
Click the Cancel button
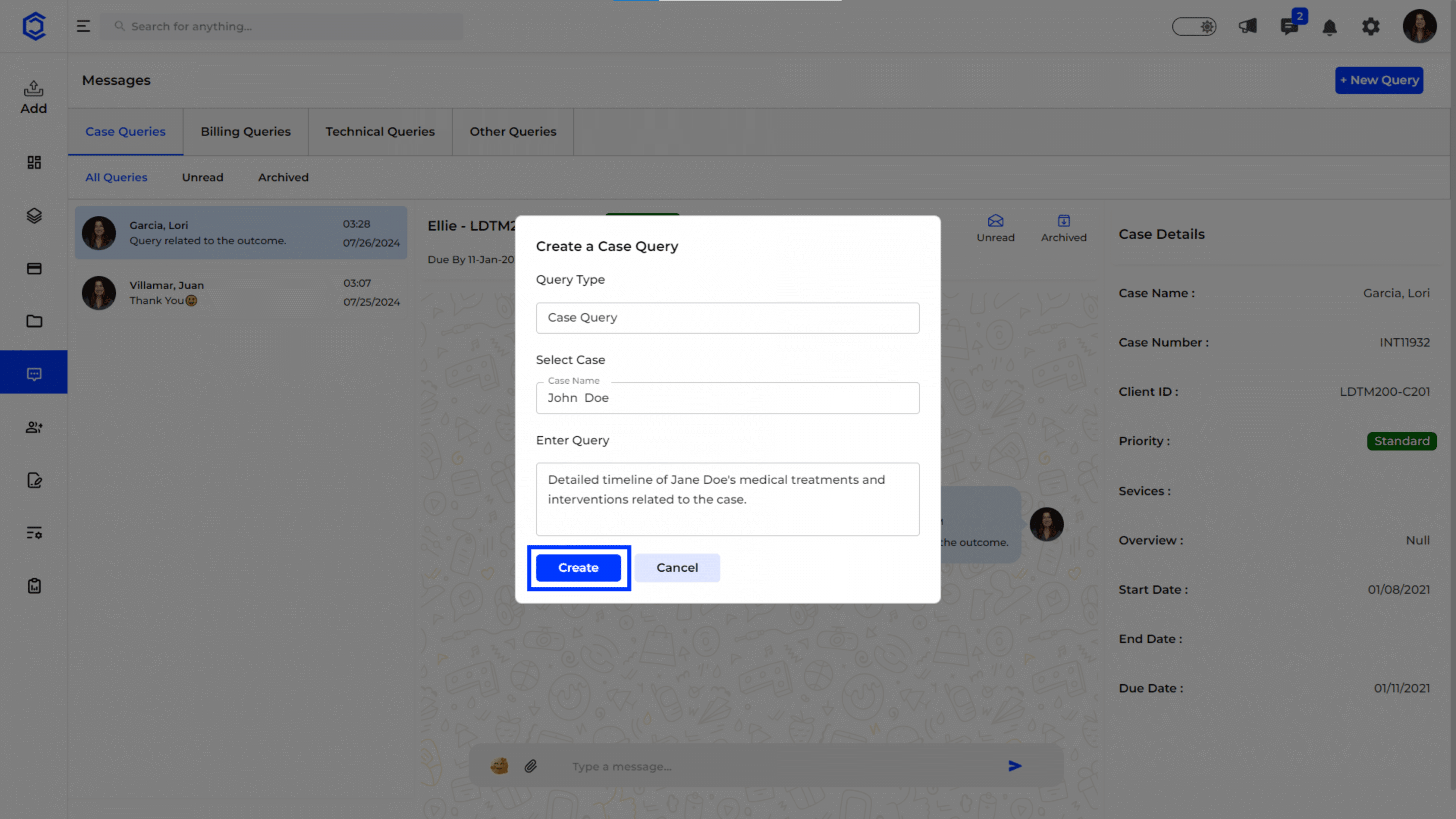tap(677, 567)
